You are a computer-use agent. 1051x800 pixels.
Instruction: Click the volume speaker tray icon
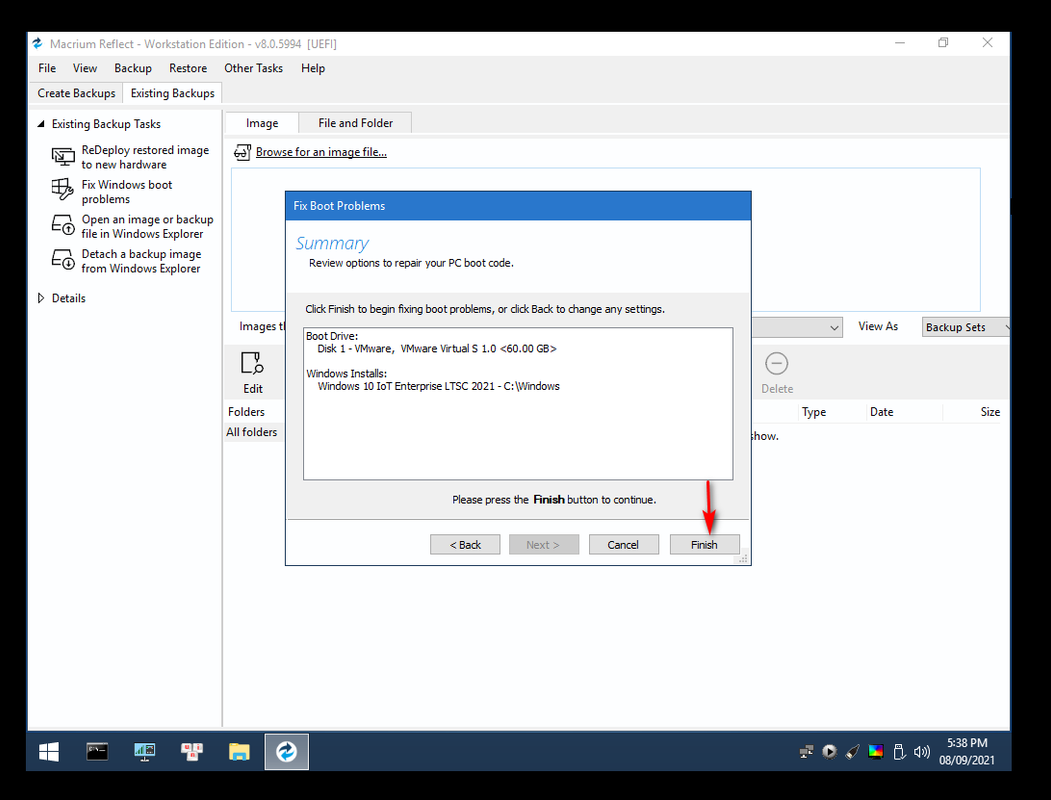922,752
